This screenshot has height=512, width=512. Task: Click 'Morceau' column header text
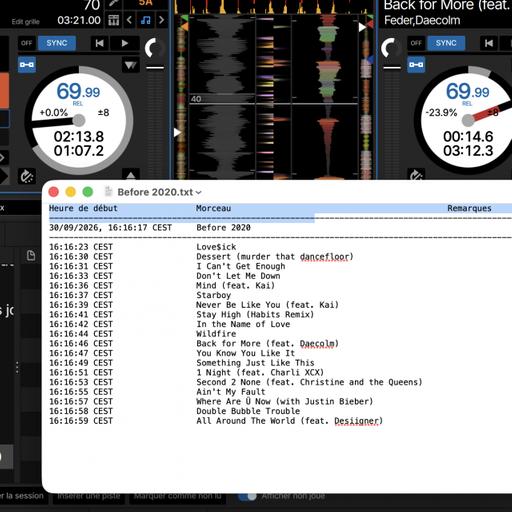coord(213,208)
